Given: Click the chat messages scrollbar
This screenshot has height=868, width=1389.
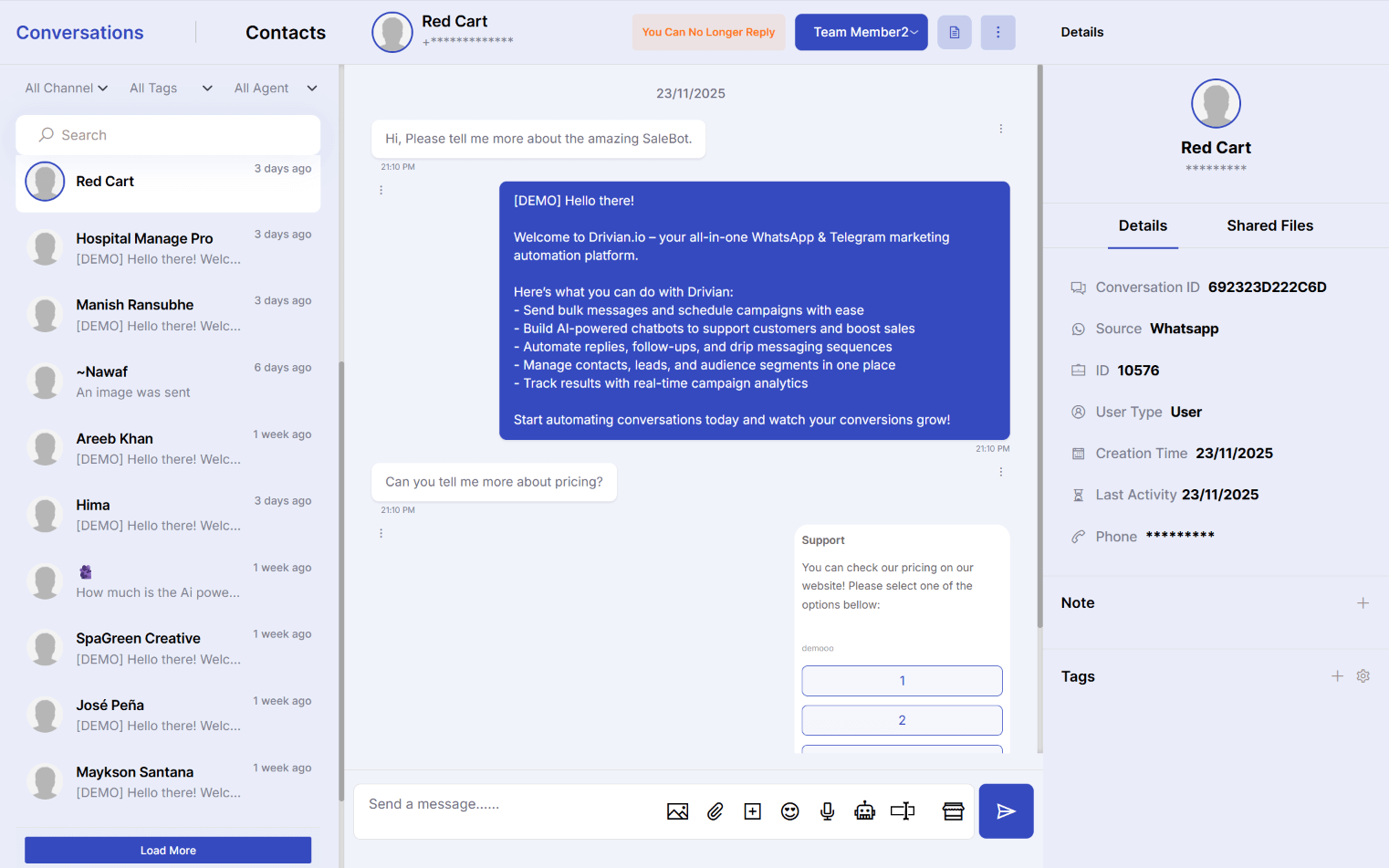Looking at the screenshot, I should click(1039, 347).
